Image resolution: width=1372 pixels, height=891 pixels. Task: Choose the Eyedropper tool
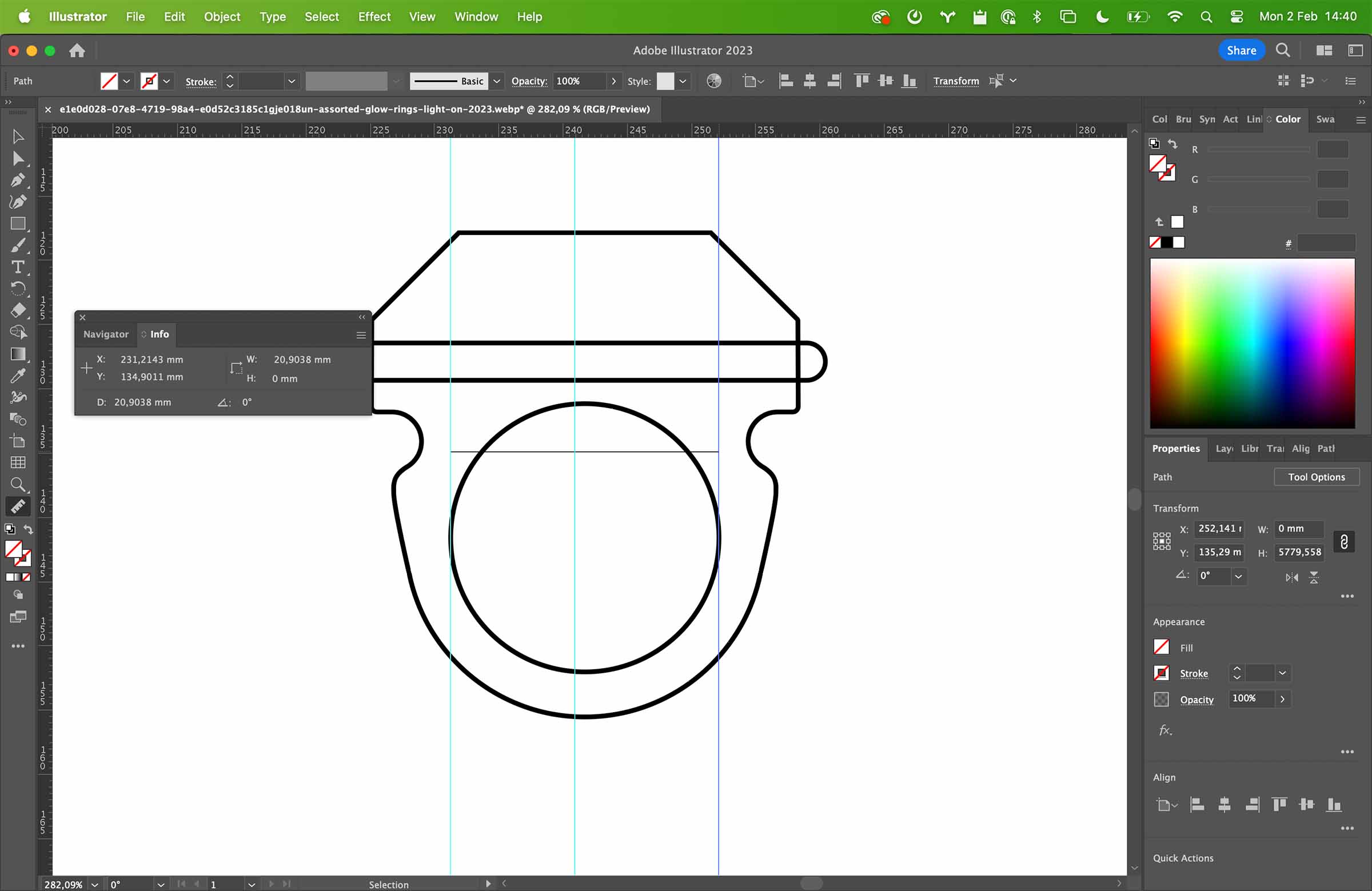pos(18,375)
